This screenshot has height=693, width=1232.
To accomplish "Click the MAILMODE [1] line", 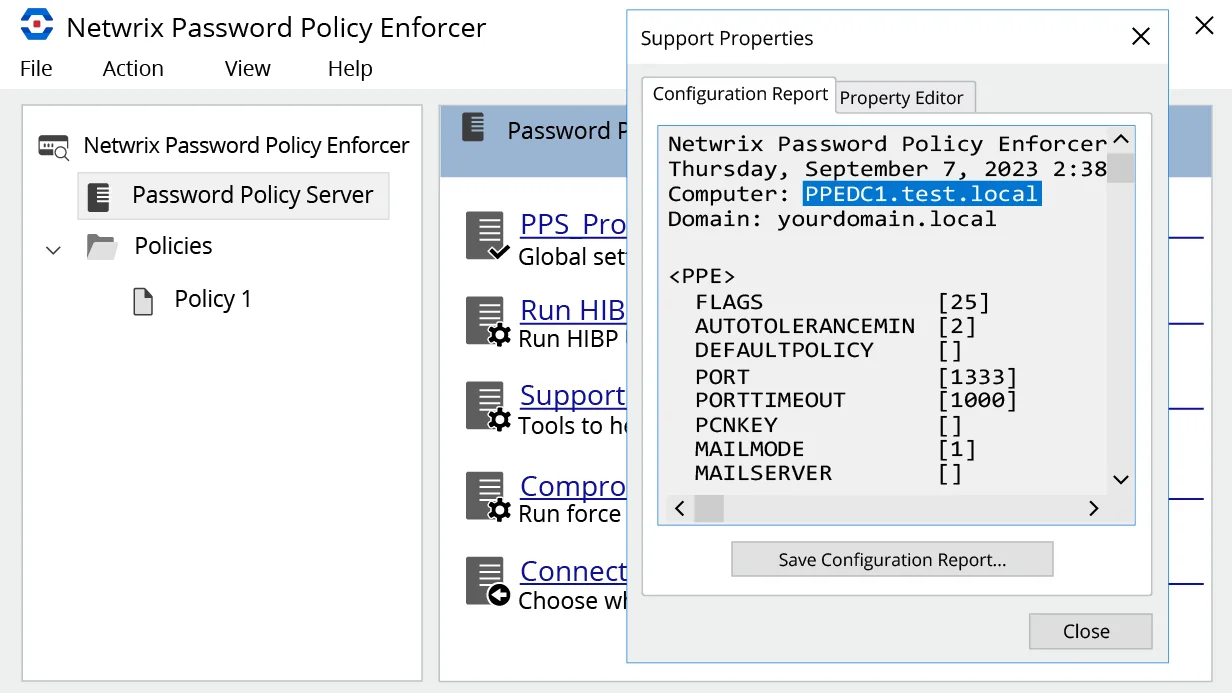I will pyautogui.click(x=835, y=450).
